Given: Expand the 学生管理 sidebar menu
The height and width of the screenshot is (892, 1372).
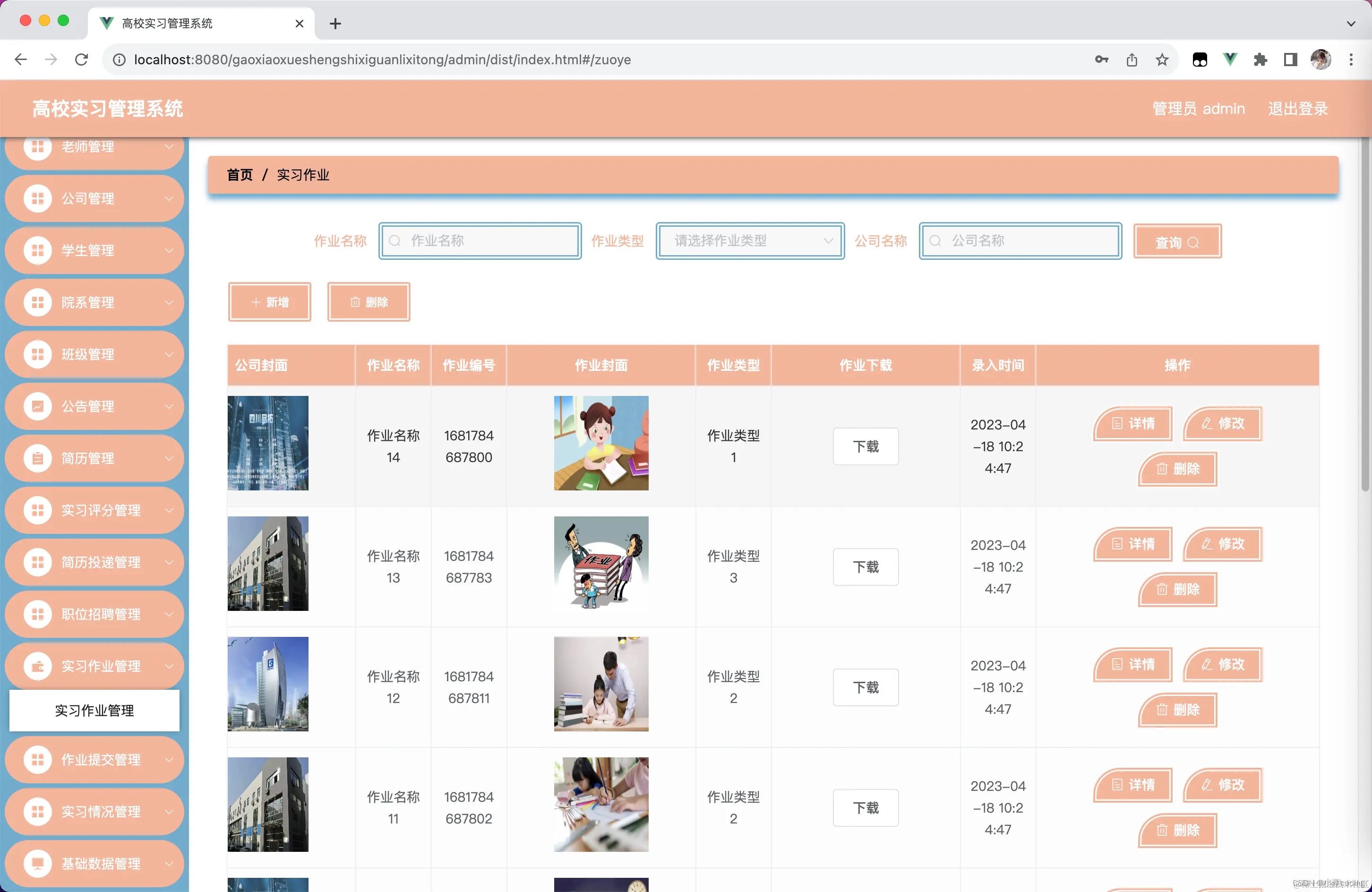Looking at the screenshot, I should click(x=95, y=251).
